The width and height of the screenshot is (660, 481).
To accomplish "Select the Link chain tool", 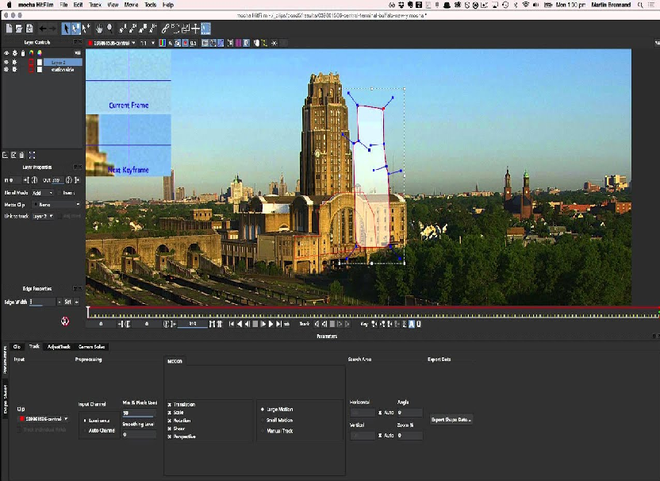I will coord(165,29).
